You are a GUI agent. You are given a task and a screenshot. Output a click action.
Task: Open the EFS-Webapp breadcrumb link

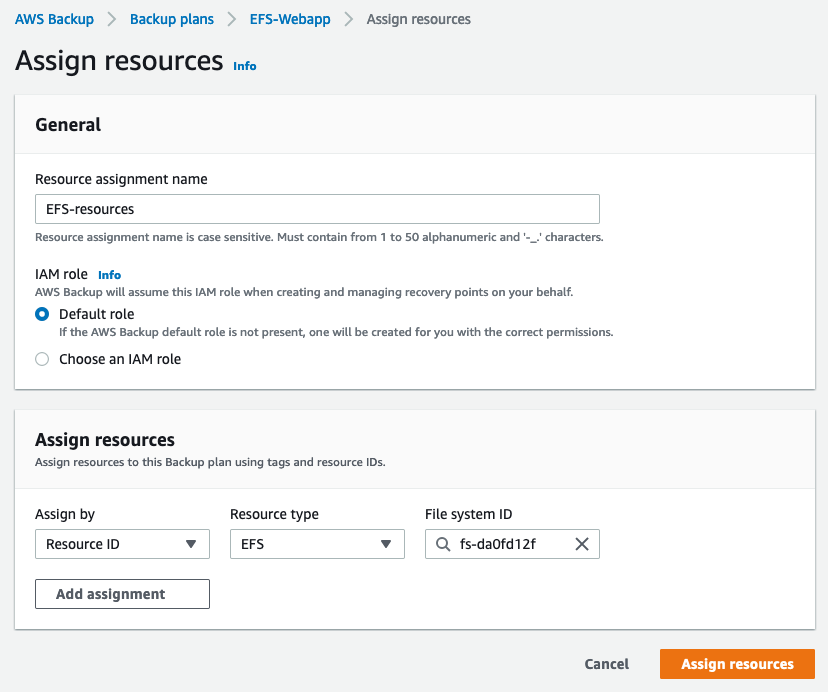click(290, 19)
